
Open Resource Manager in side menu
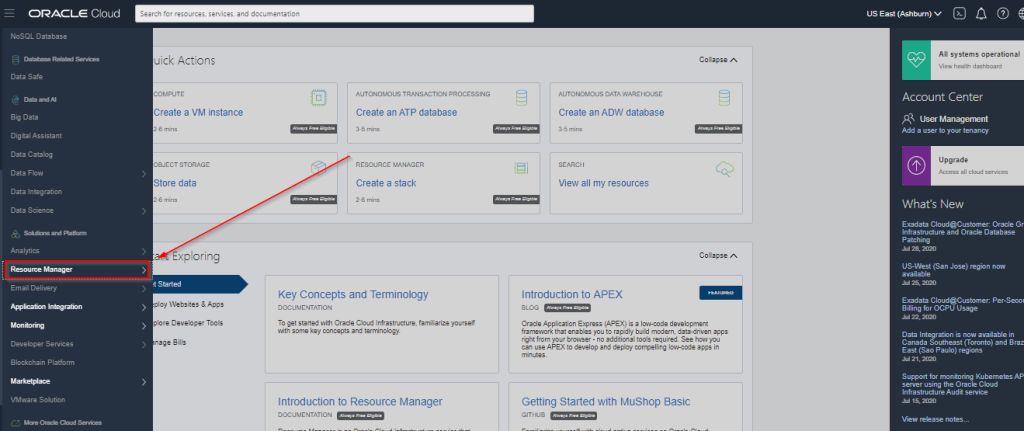[x=76, y=269]
